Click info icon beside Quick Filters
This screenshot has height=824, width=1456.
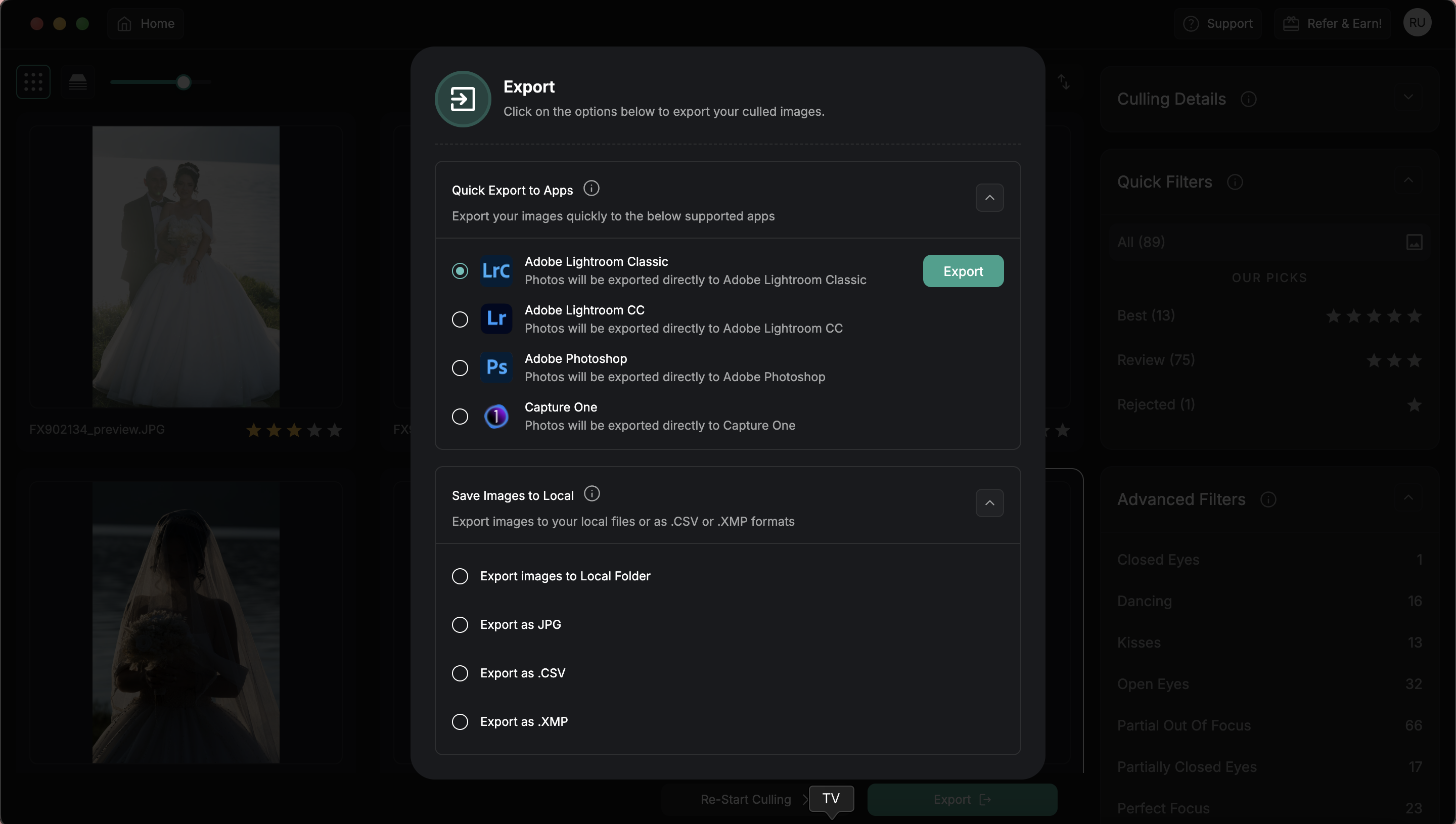click(x=1235, y=182)
